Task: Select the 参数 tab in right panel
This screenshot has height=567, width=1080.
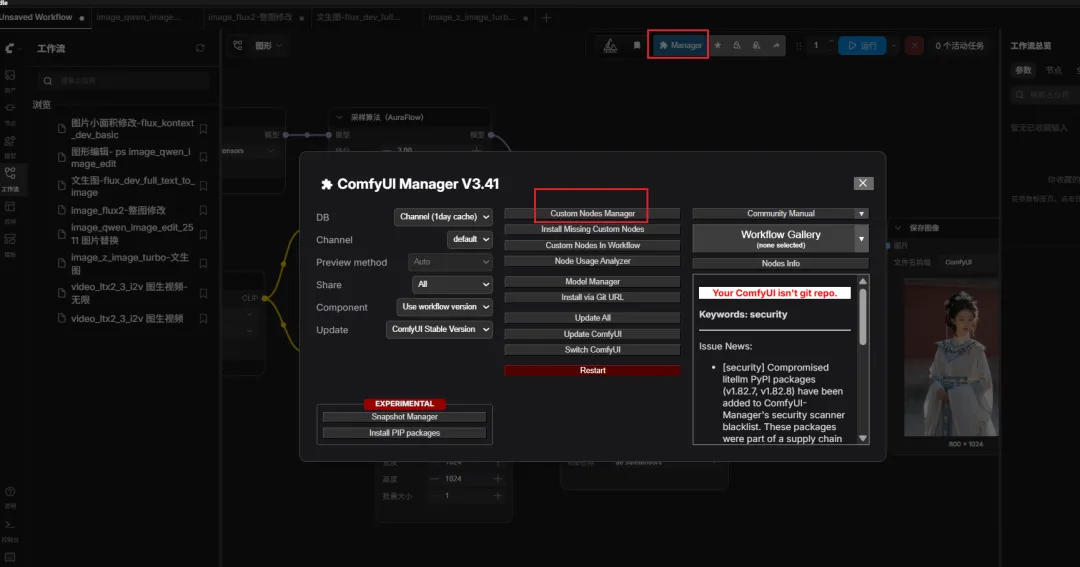Action: point(1024,70)
